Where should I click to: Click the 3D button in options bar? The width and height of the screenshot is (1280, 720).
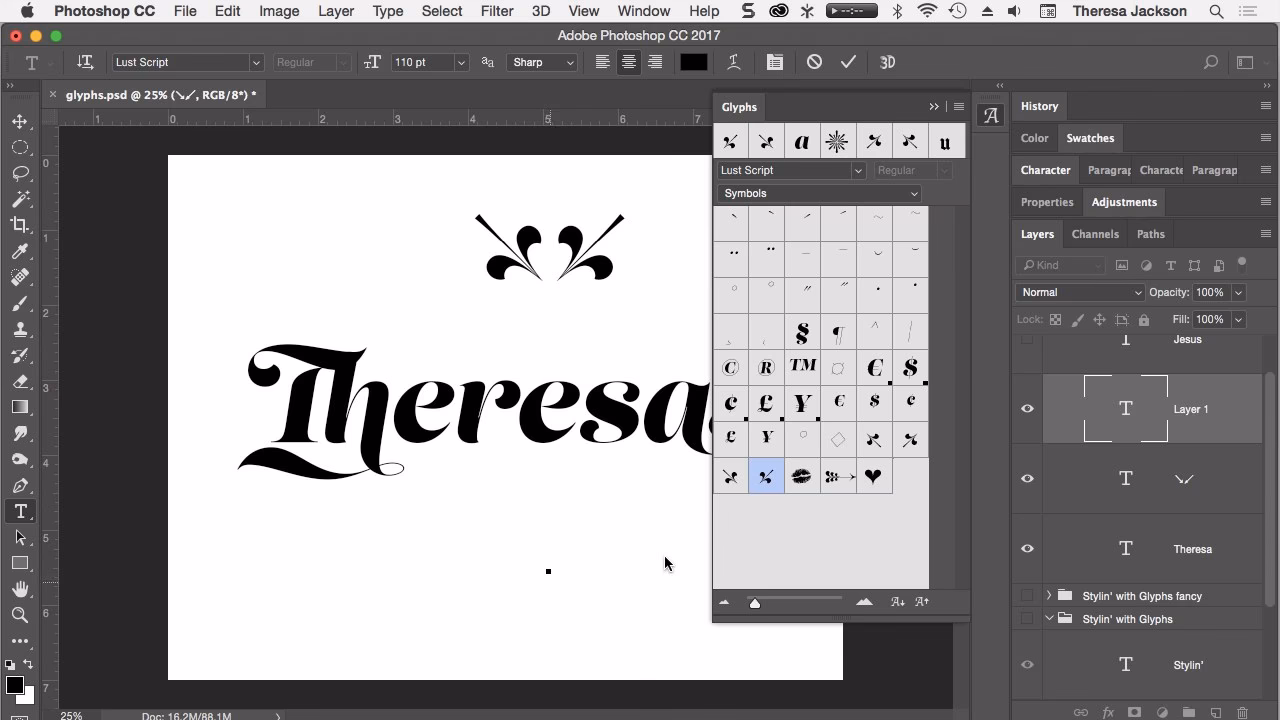tap(887, 62)
